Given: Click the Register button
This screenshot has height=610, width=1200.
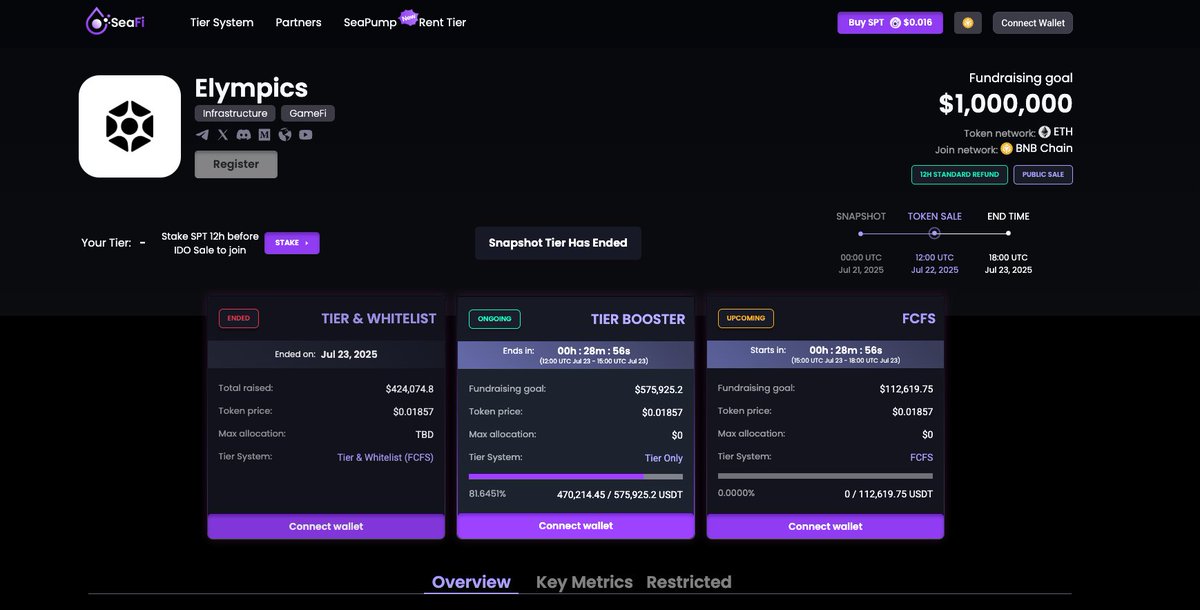Looking at the screenshot, I should tap(236, 164).
